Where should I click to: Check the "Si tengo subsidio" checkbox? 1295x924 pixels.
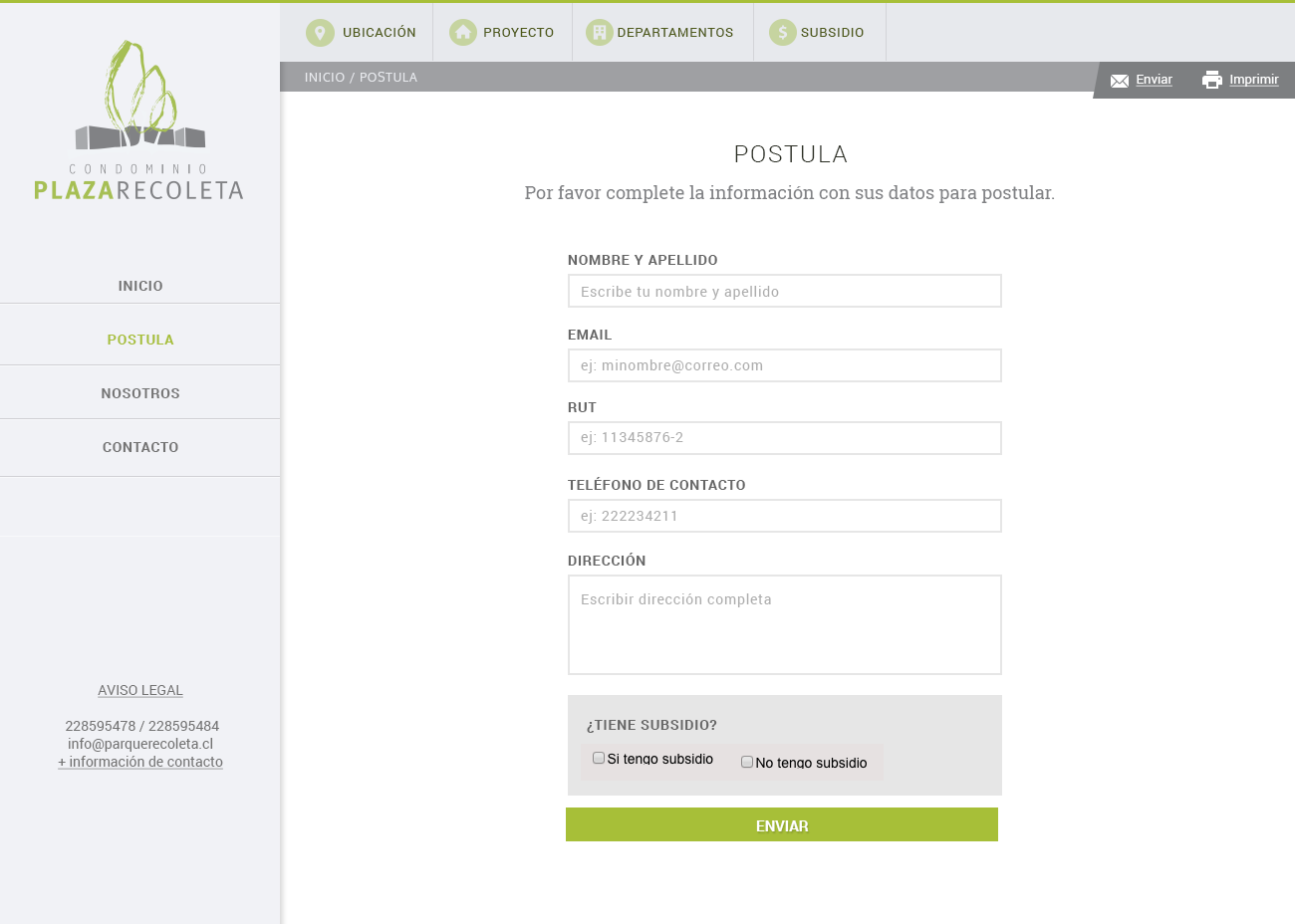click(599, 758)
